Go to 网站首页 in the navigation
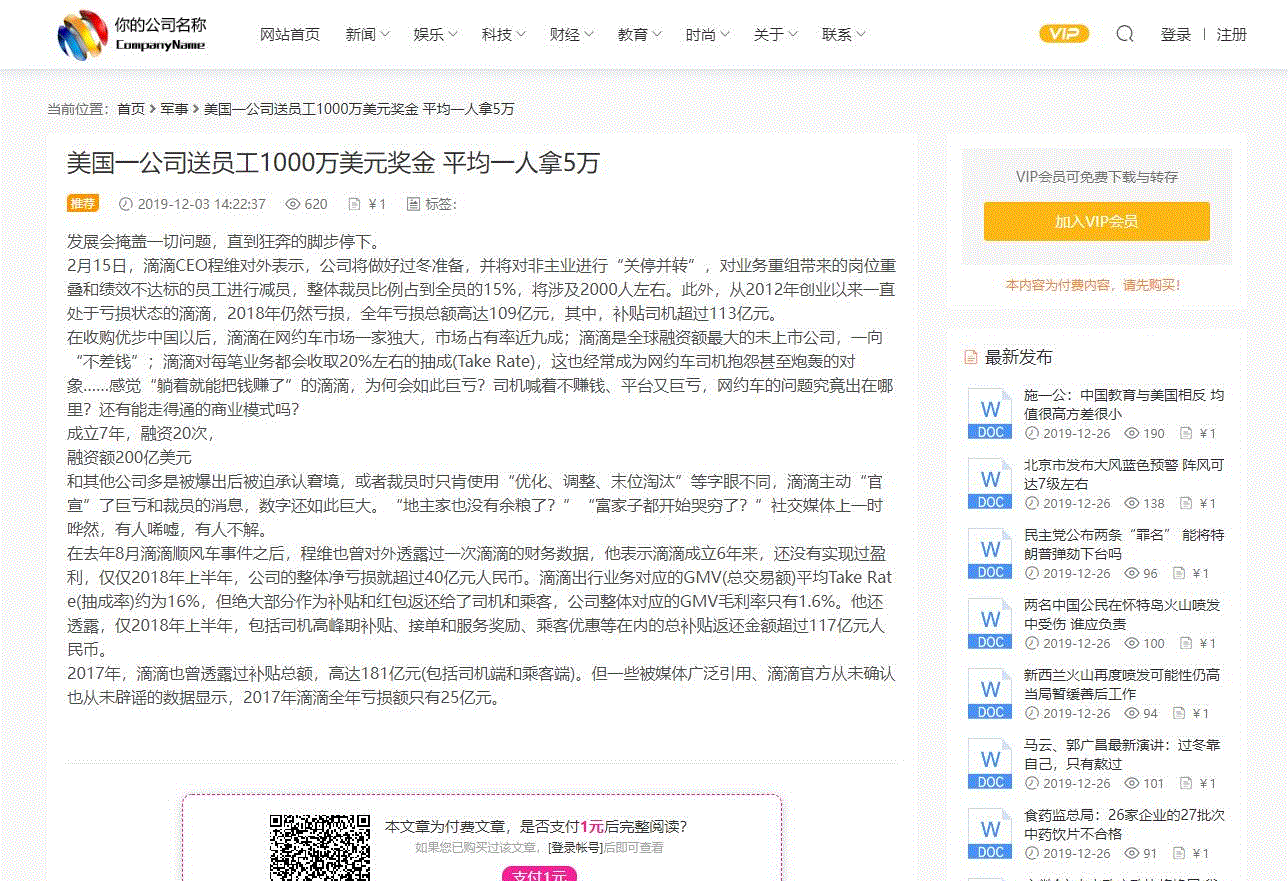The width and height of the screenshot is (1288, 881). 290,35
